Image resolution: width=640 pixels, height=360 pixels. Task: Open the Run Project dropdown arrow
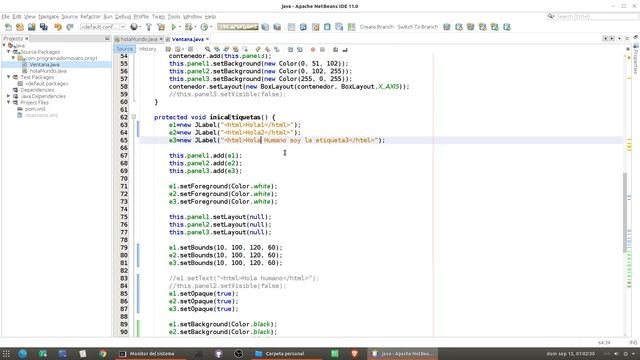[x=180, y=27]
